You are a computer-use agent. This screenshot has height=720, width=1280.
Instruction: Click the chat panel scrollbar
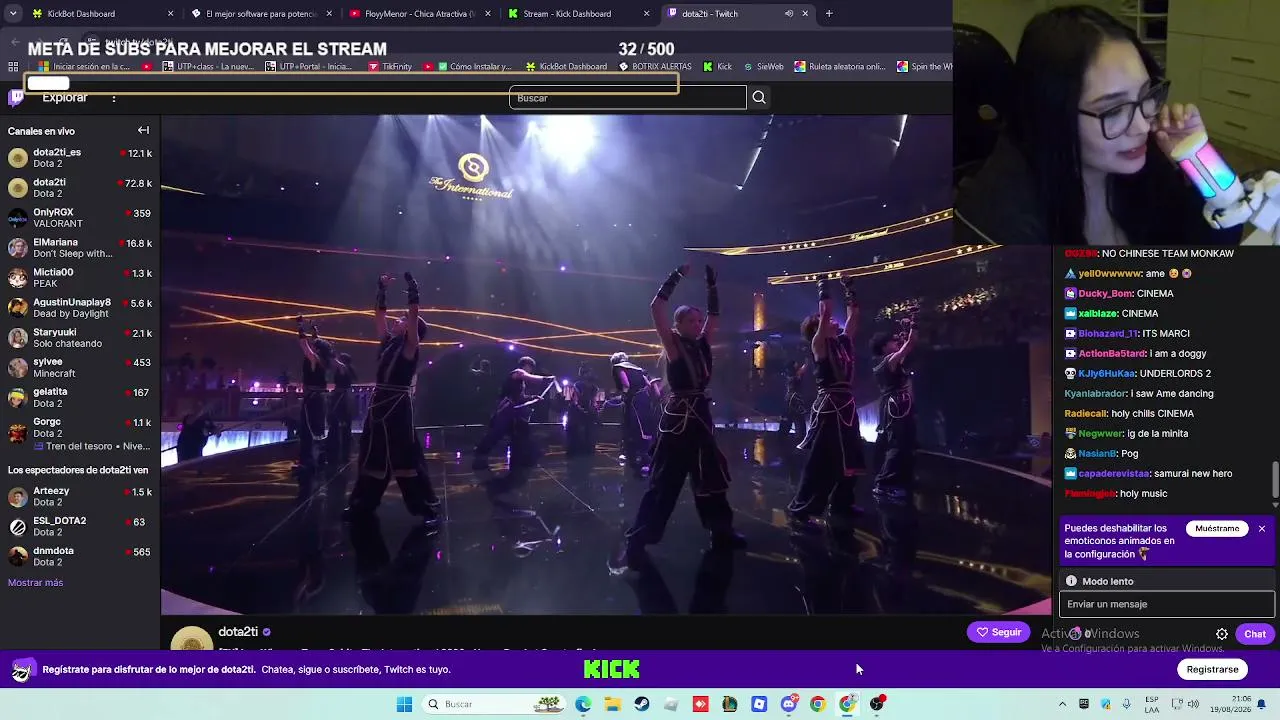click(1275, 478)
